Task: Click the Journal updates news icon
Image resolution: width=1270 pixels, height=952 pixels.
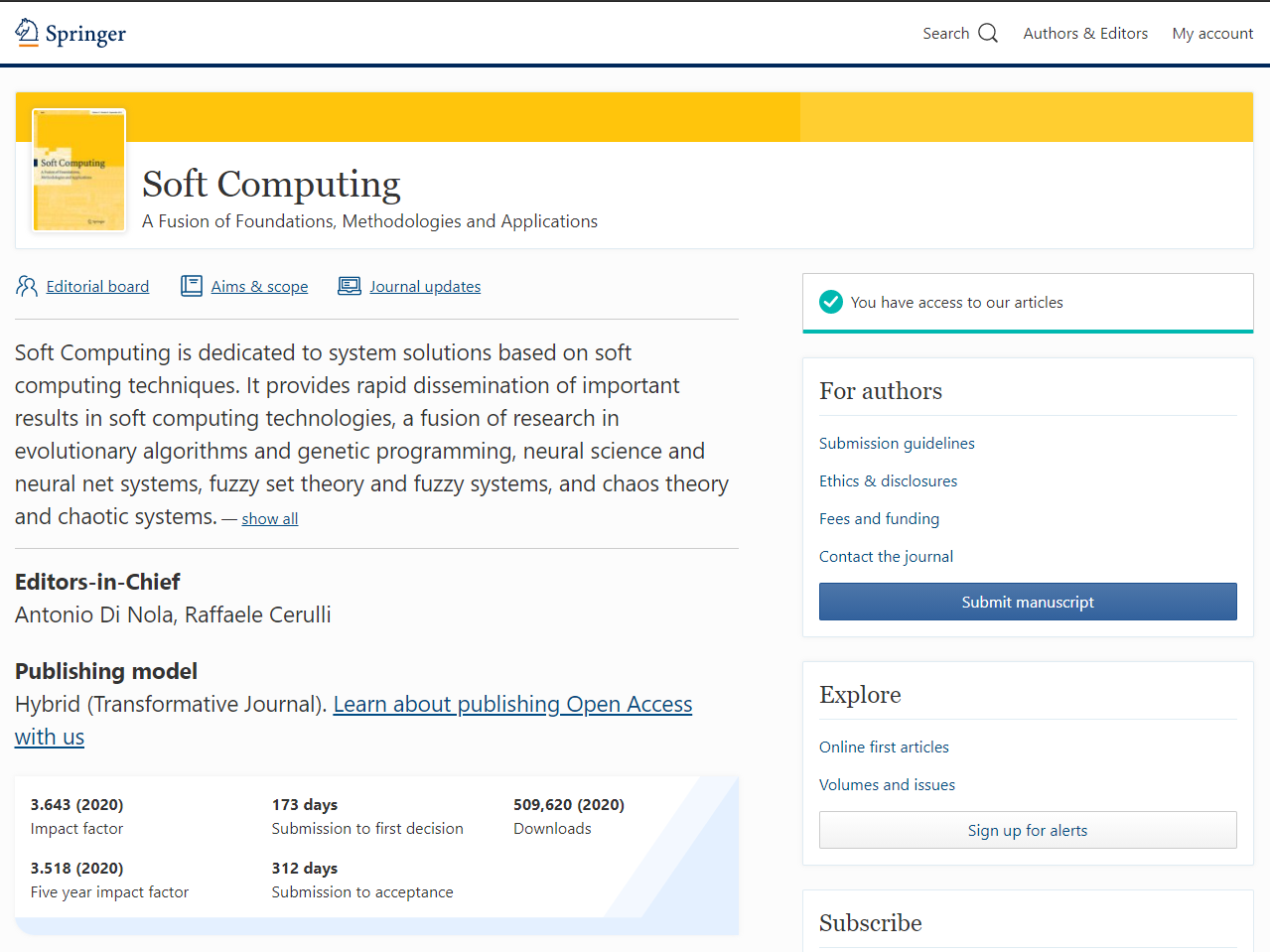Action: (350, 287)
